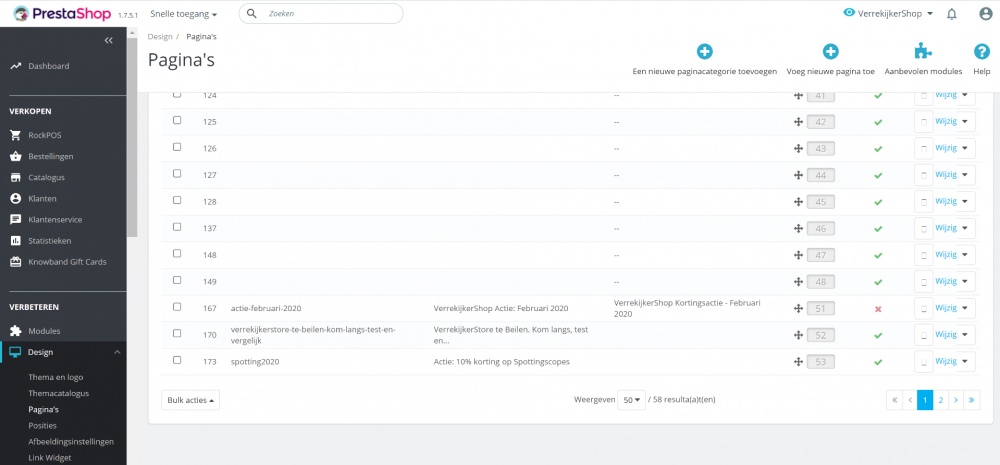Toggle the green check status for row 149
Screen dimensions: 1000x465
pos(878,282)
